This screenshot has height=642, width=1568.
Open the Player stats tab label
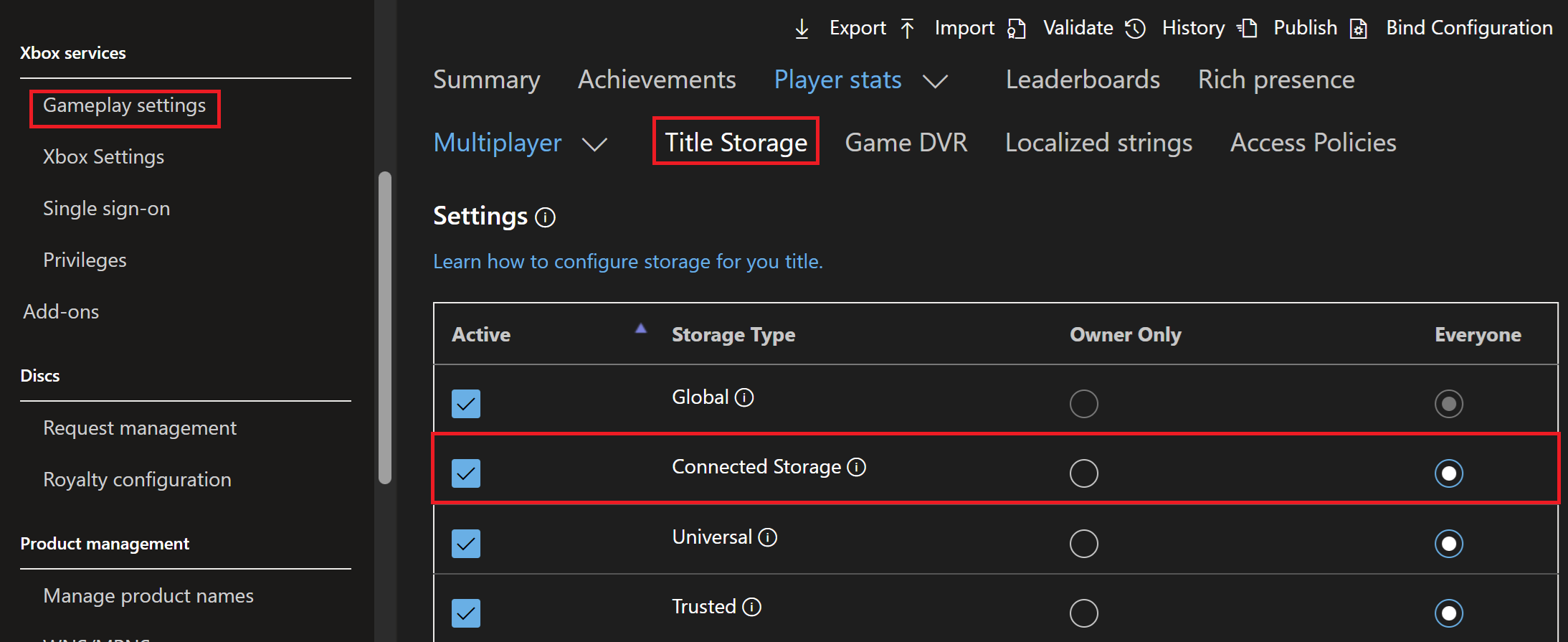tap(837, 80)
